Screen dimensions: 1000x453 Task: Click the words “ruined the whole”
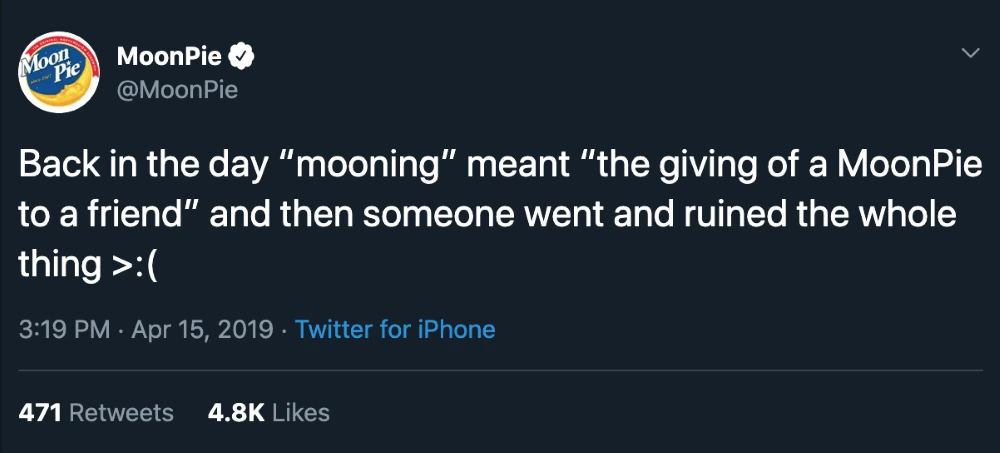tap(815, 215)
